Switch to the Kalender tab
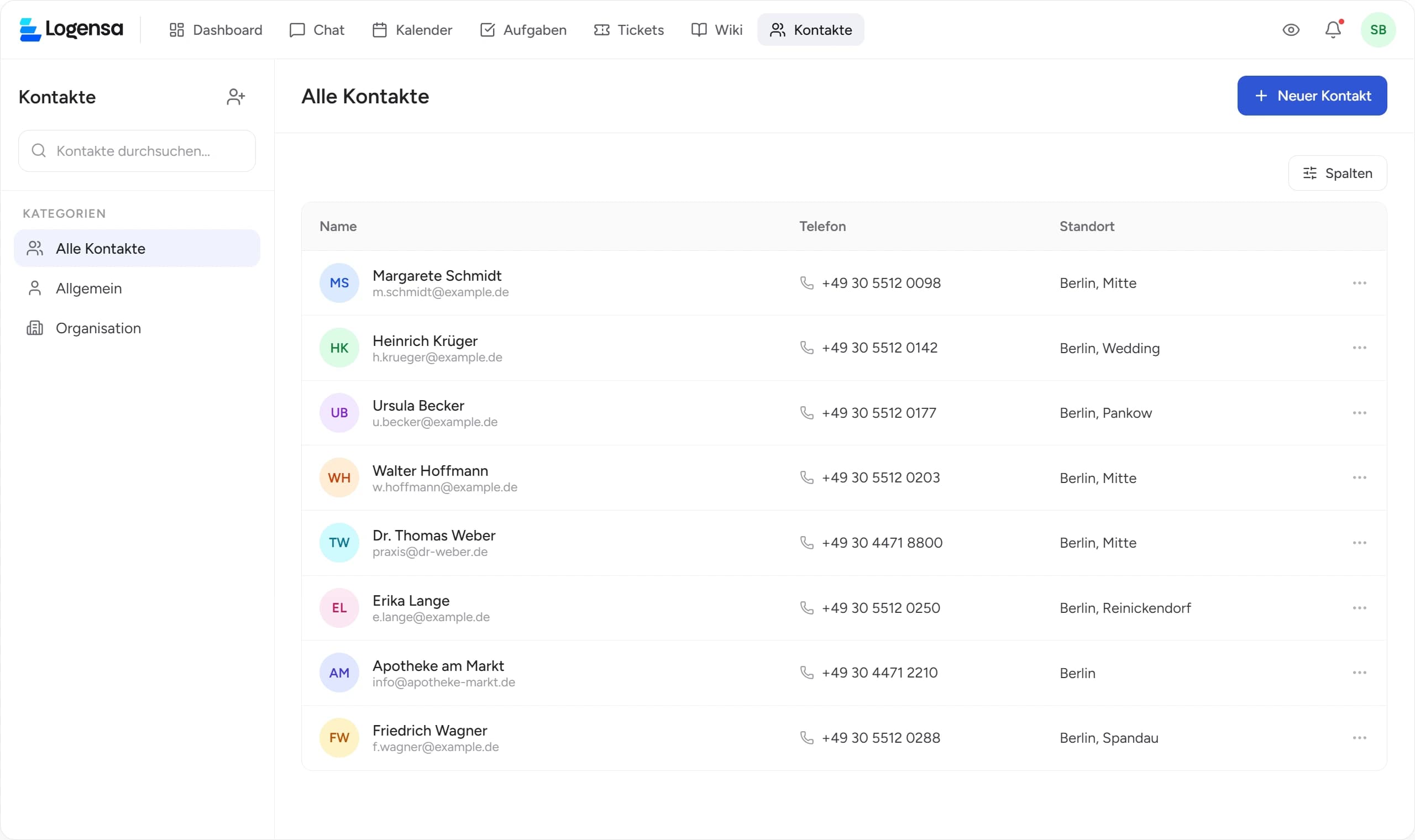 (412, 29)
